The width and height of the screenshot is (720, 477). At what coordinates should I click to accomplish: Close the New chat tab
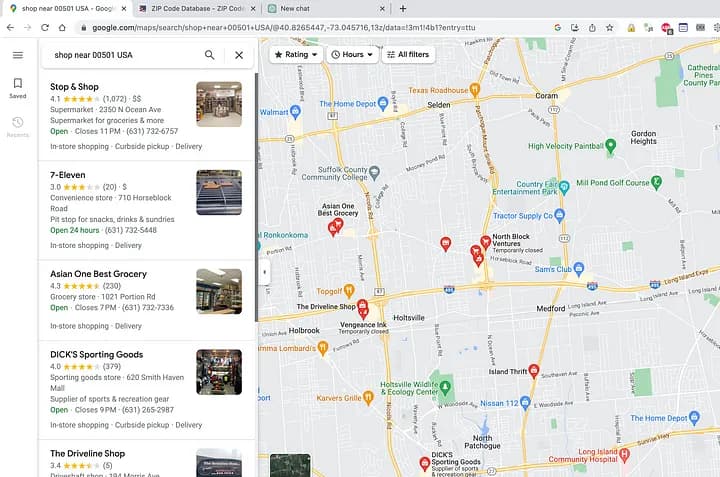pyautogui.click(x=382, y=8)
